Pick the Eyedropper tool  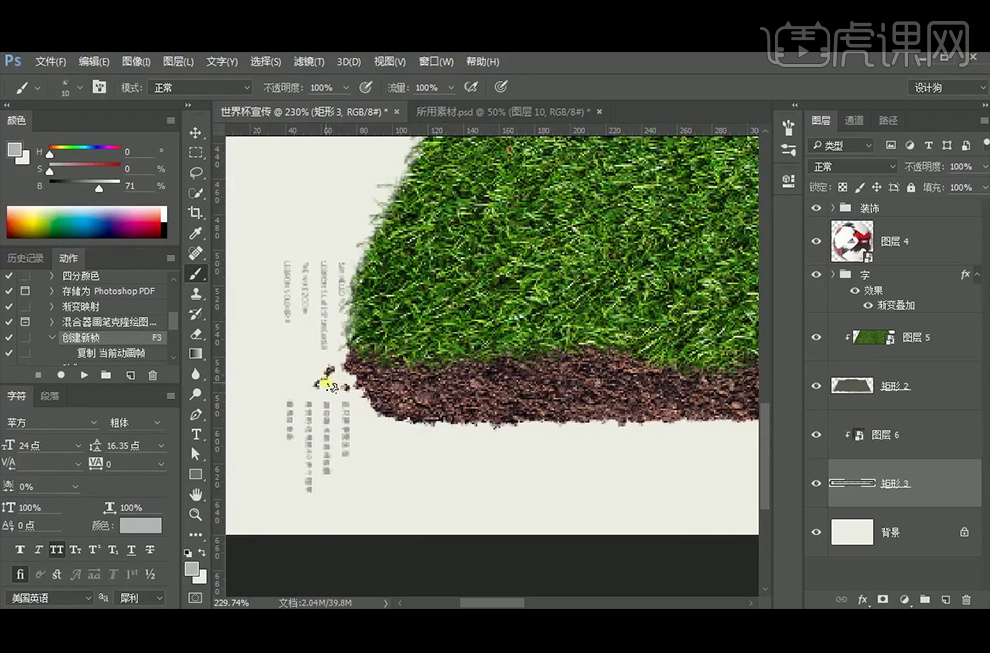tap(196, 233)
